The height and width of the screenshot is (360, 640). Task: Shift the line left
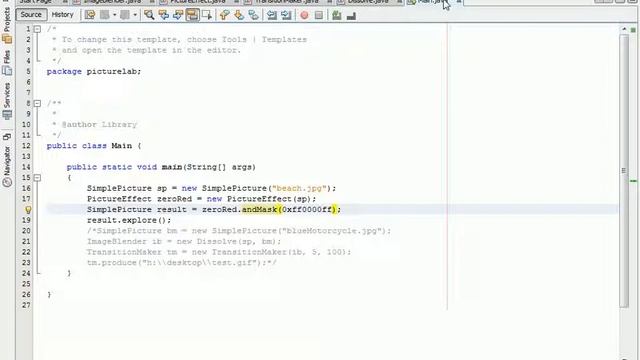click(x=271, y=15)
